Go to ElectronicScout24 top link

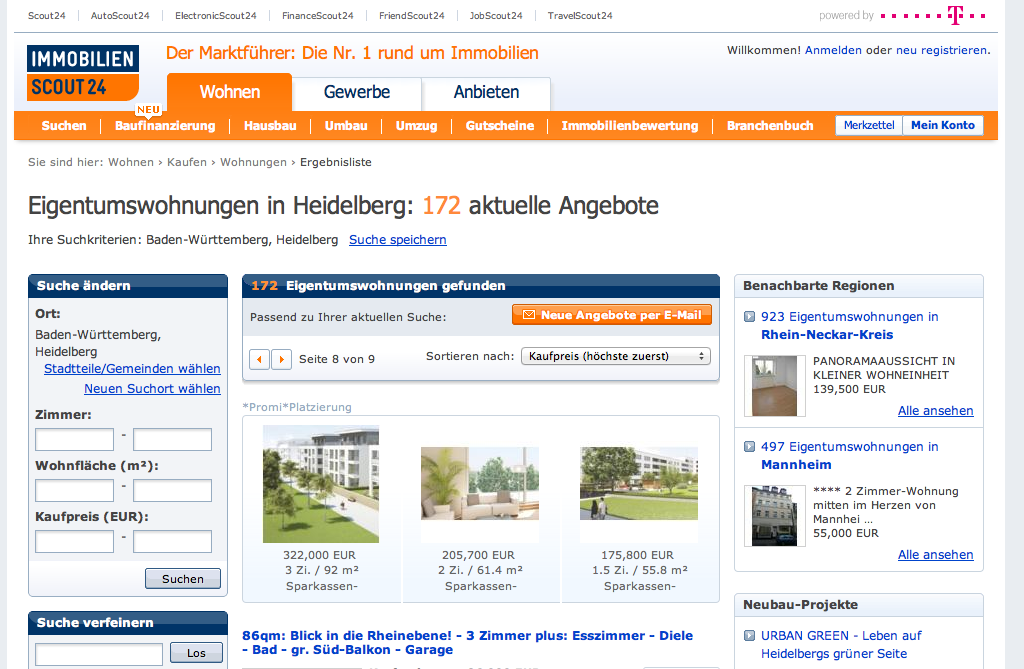[x=216, y=16]
